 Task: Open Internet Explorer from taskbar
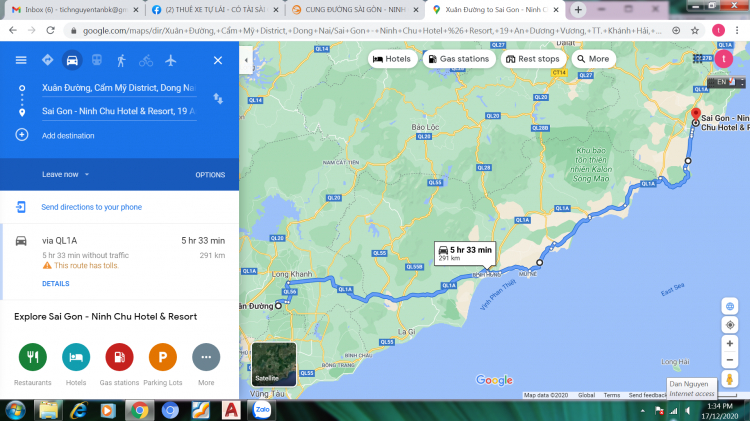click(79, 410)
